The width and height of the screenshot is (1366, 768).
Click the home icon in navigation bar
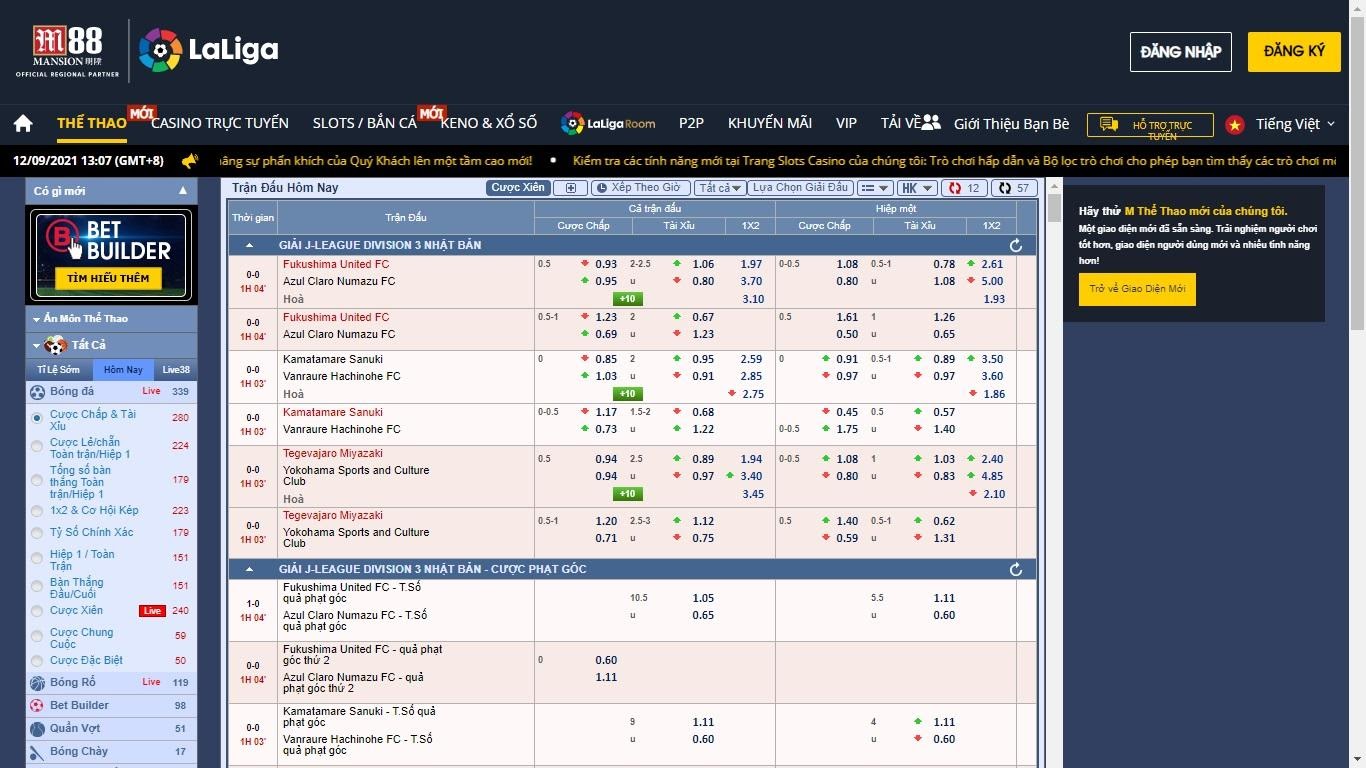point(23,123)
